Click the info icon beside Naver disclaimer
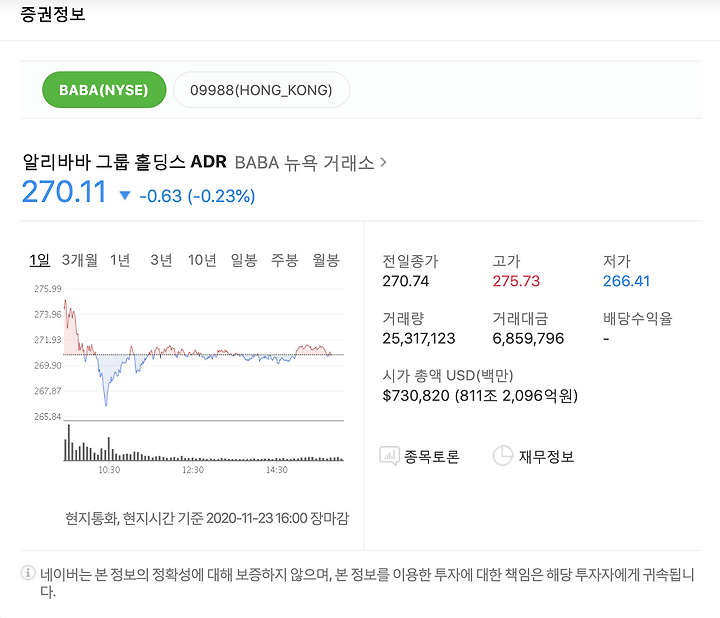Viewport: 720px width, 618px height. (x=28, y=573)
